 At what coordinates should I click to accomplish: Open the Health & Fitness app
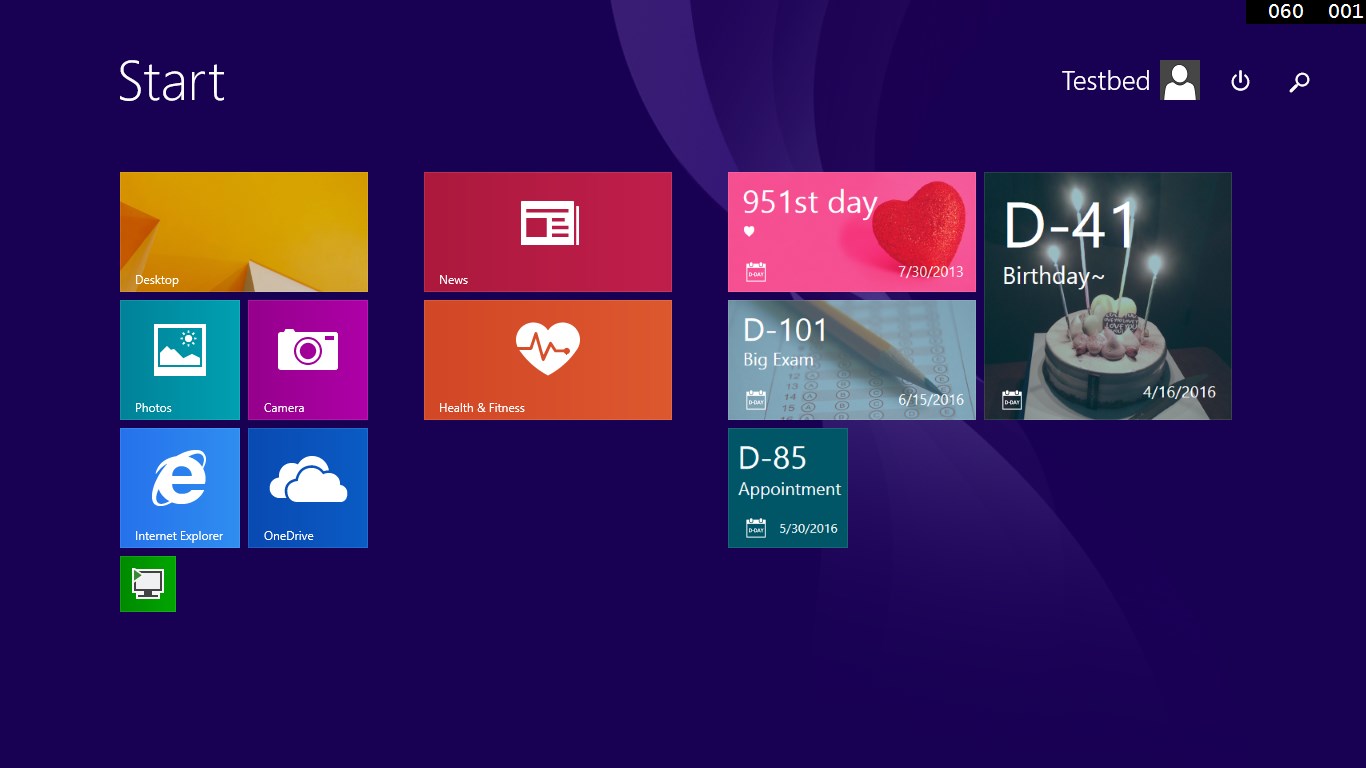tap(548, 360)
